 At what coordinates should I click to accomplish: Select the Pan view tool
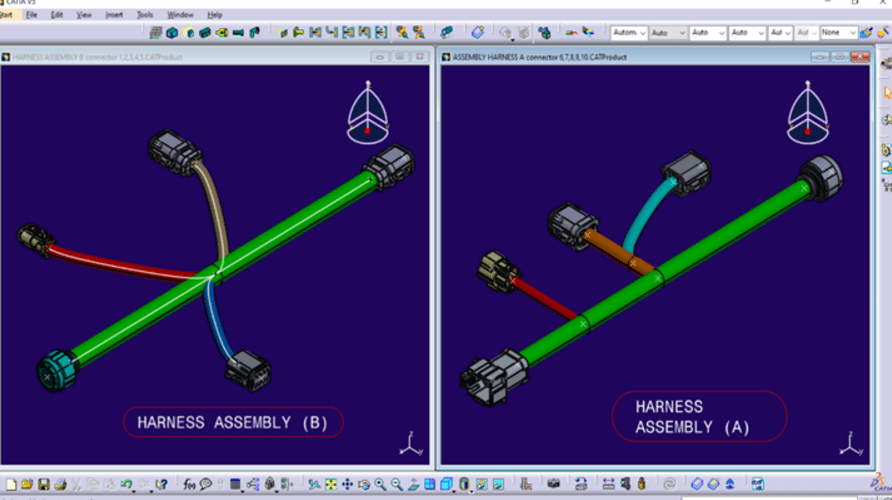(347, 485)
